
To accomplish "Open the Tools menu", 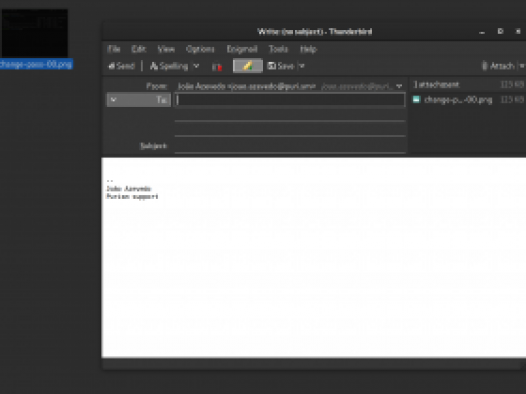I will tap(278, 49).
